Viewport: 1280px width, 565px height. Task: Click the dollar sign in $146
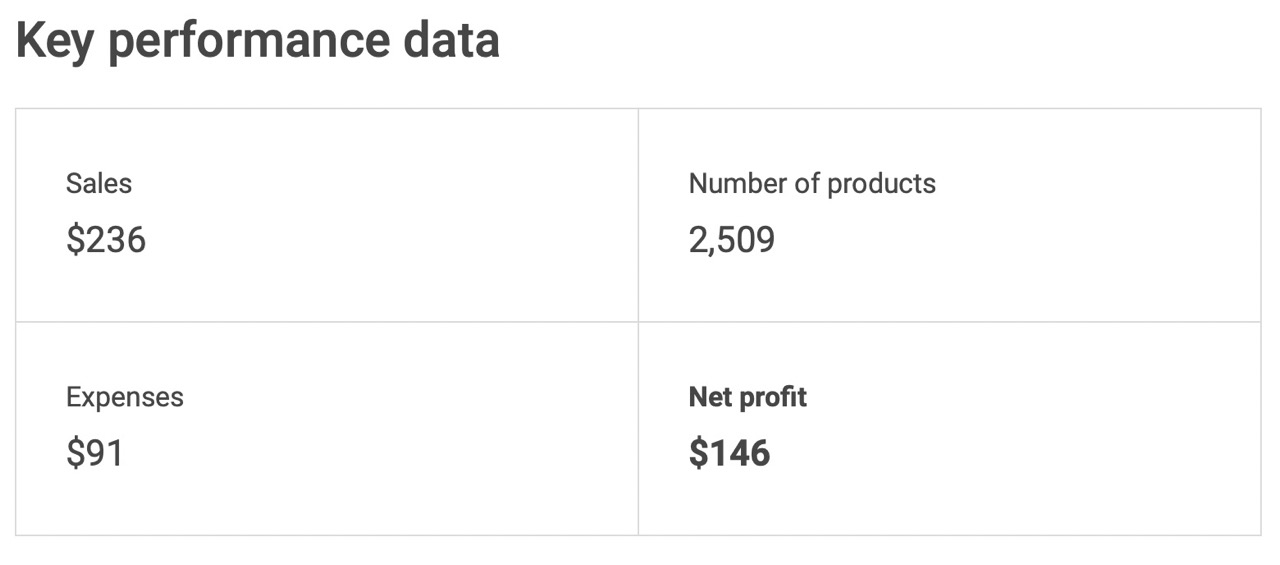(698, 453)
